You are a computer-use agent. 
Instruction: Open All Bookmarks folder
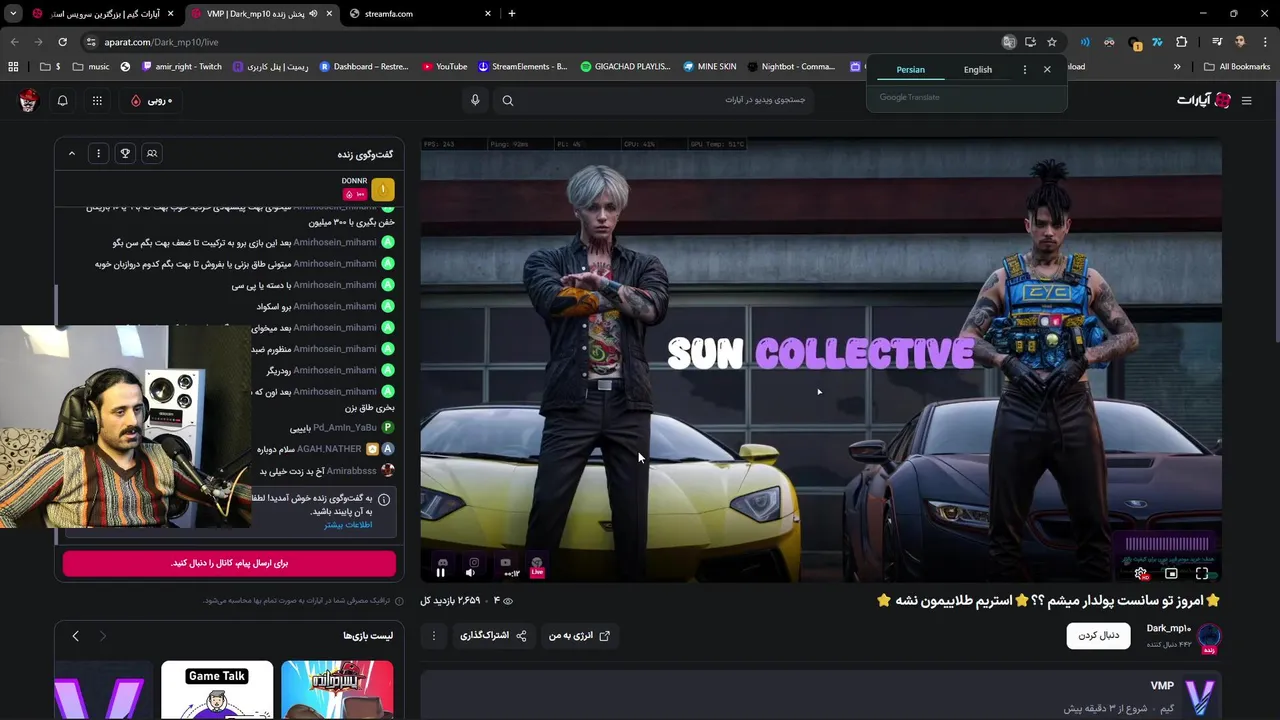click(x=1237, y=67)
